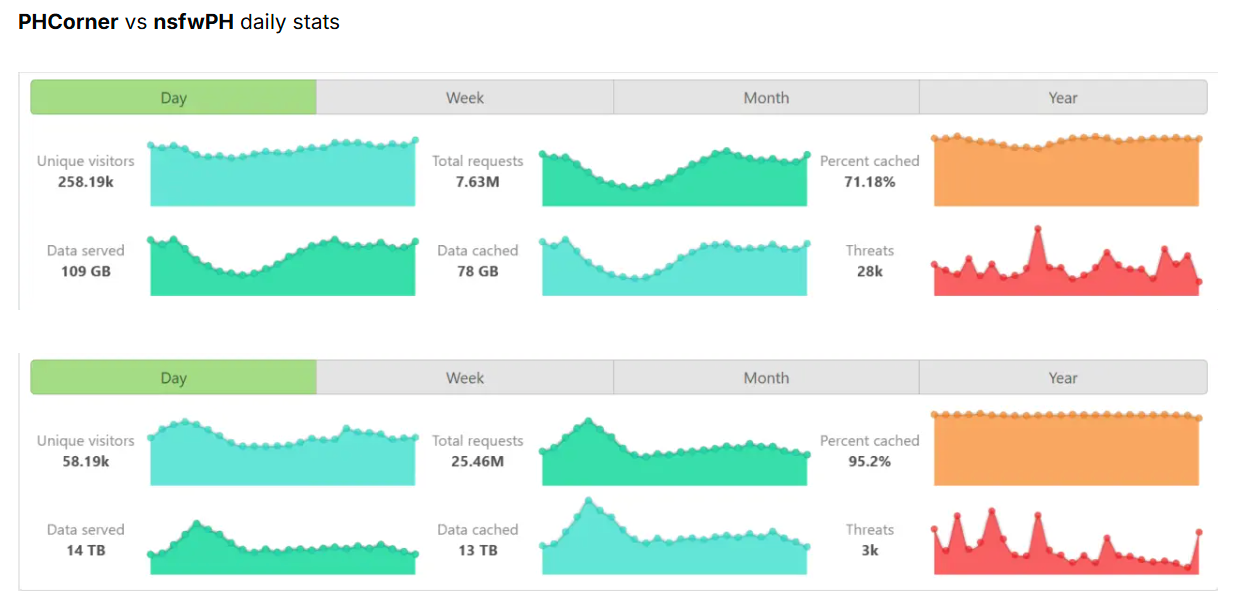Viewport: 1235px width, 610px height.
Task: Select the 78 GB data cached value
Action: [477, 272]
